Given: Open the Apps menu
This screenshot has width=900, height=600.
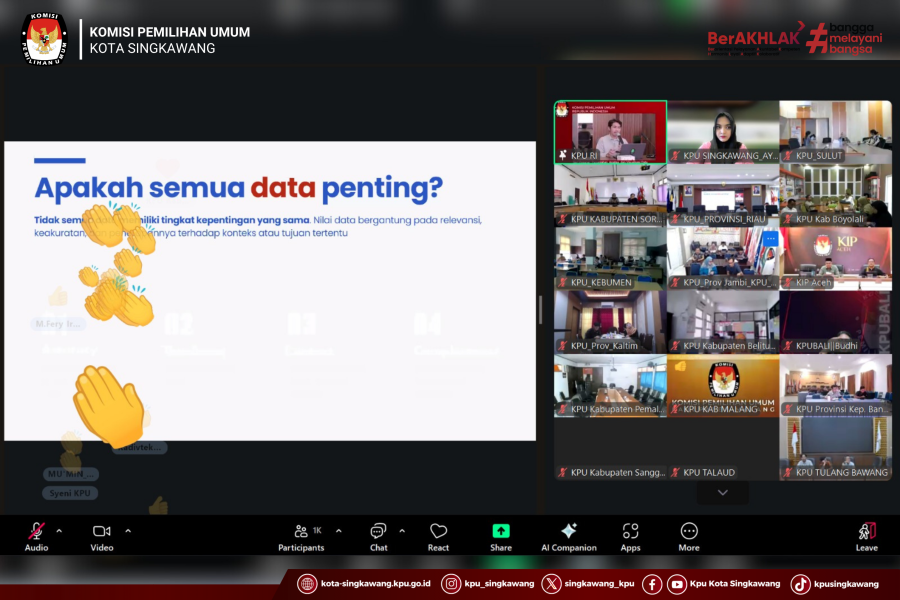Looking at the screenshot, I should [630, 536].
